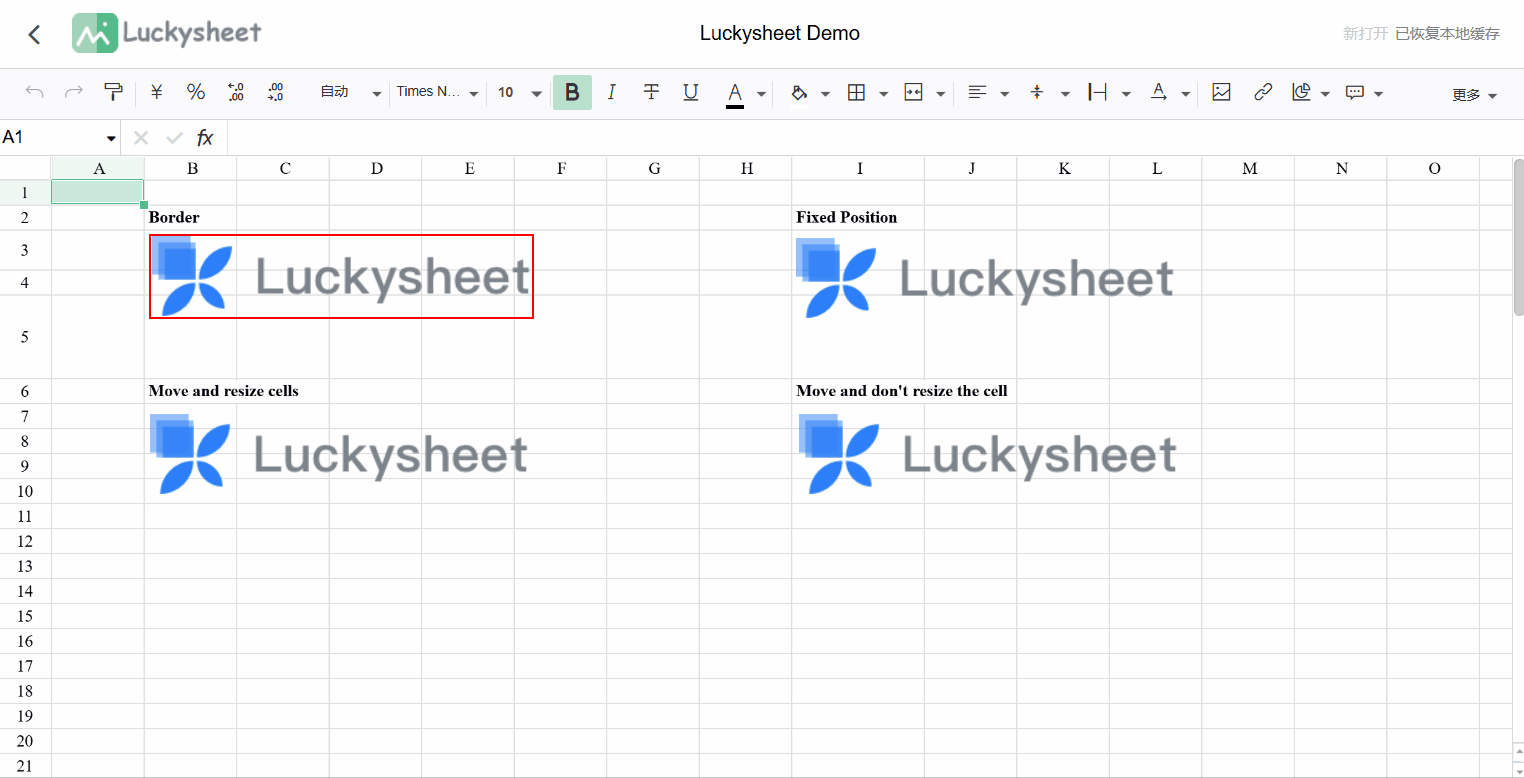Insert a hyperlink with the chain icon

point(1263,92)
